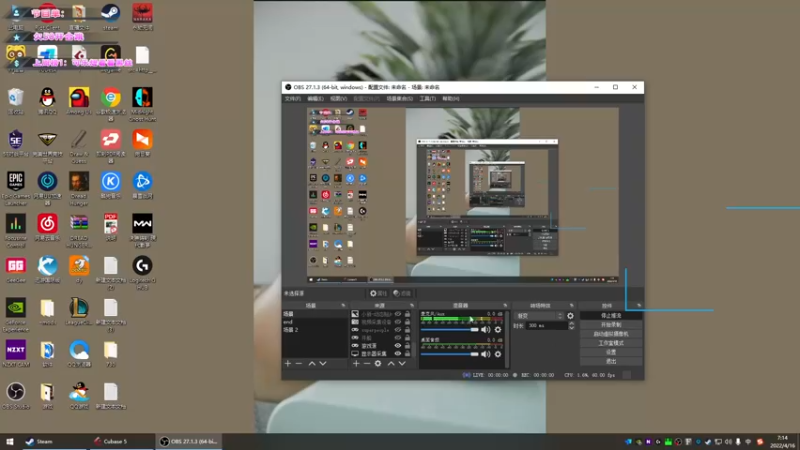Move source down with Sources panel down arrow
The width and height of the screenshot is (800, 450).
(x=402, y=363)
